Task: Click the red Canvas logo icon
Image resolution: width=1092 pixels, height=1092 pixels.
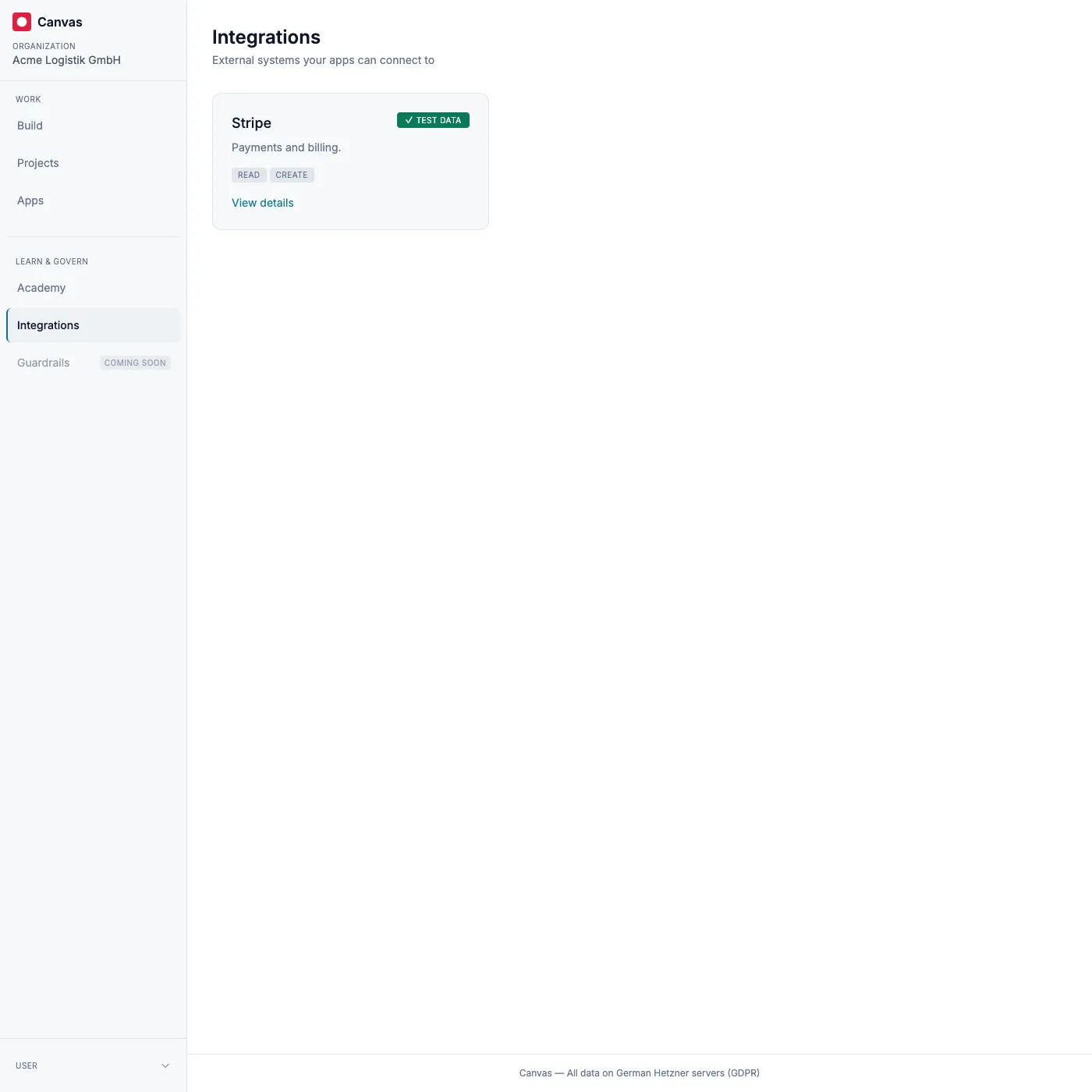Action: click(x=22, y=22)
